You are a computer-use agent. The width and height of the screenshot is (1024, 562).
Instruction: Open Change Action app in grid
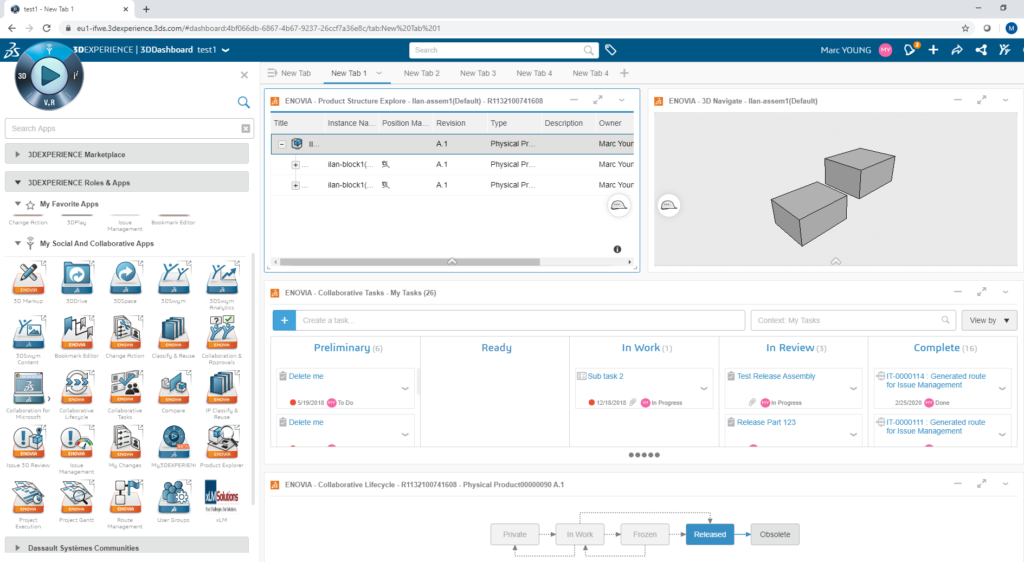125,334
